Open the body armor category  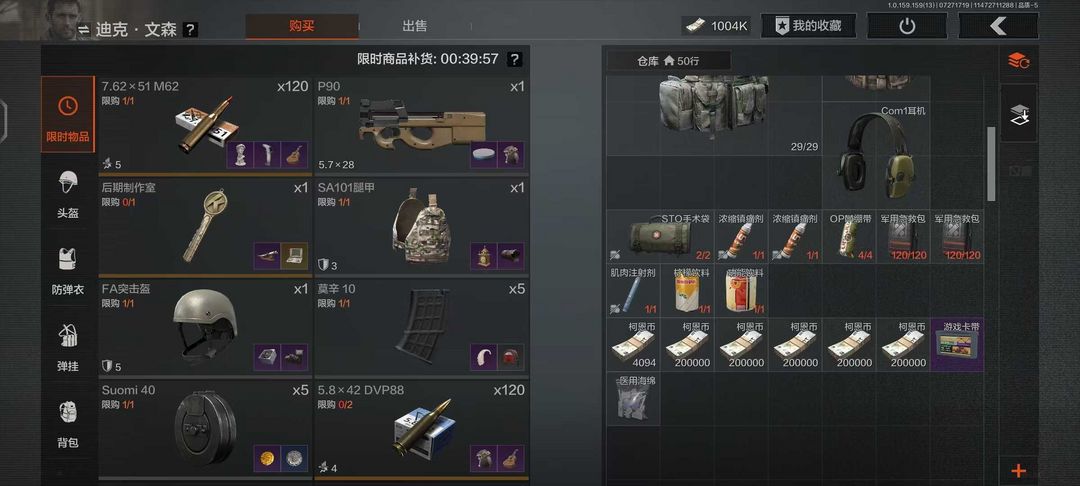tap(68, 270)
